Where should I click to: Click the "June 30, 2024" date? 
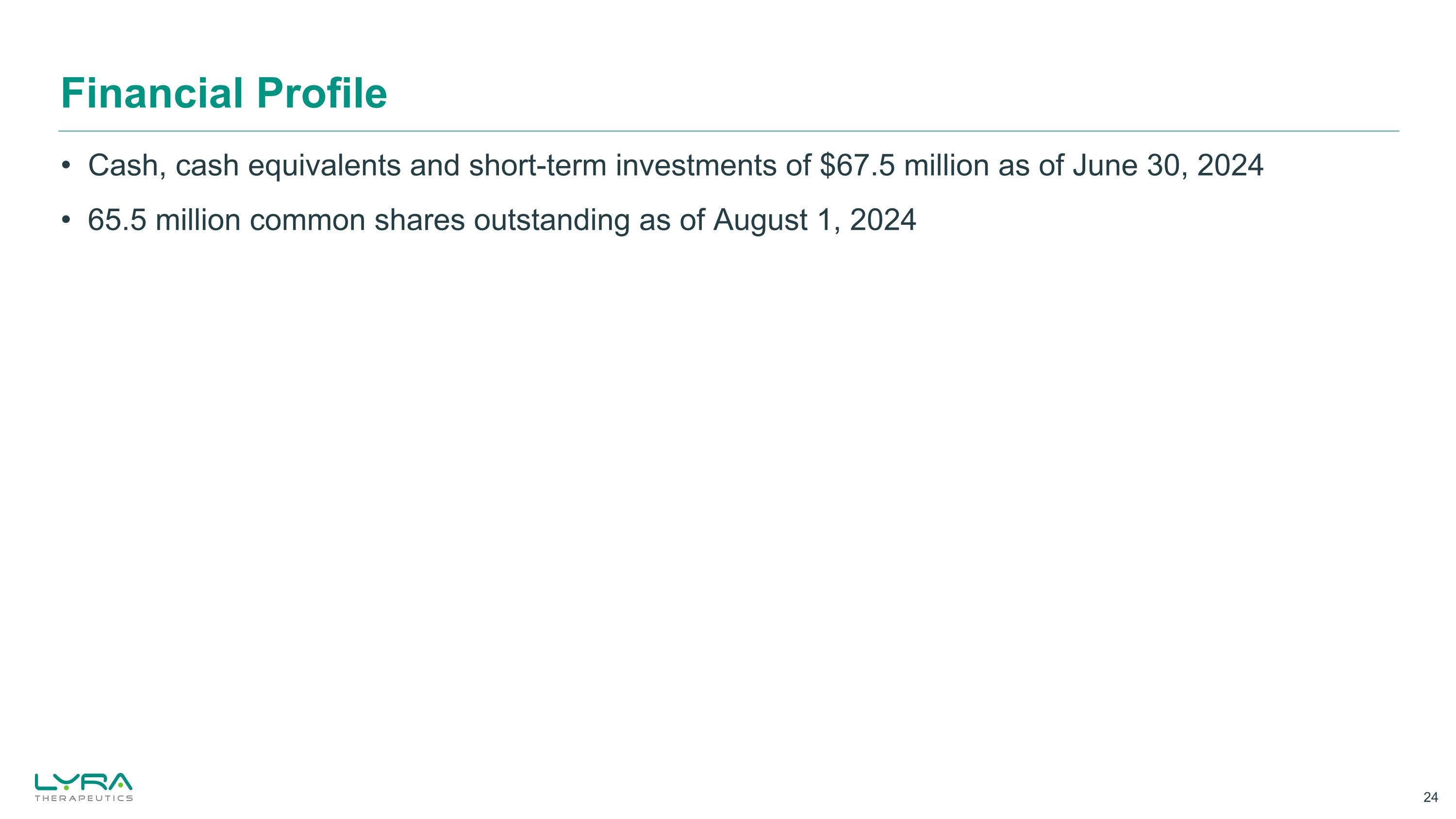(x=1167, y=166)
